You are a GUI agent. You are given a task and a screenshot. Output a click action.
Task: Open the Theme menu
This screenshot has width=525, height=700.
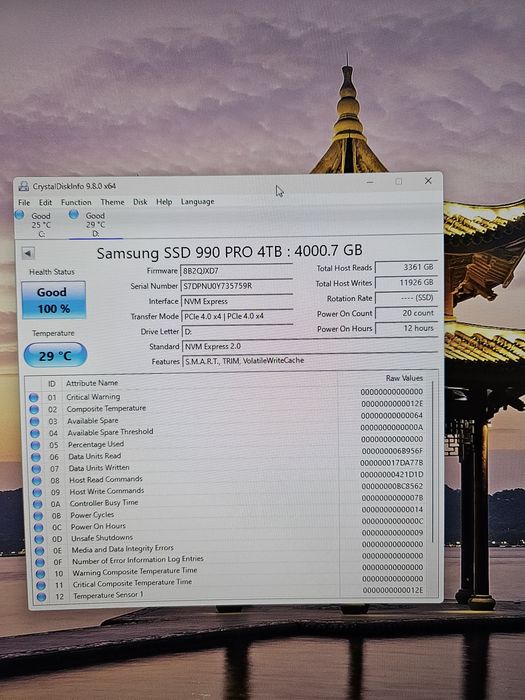pyautogui.click(x=112, y=202)
